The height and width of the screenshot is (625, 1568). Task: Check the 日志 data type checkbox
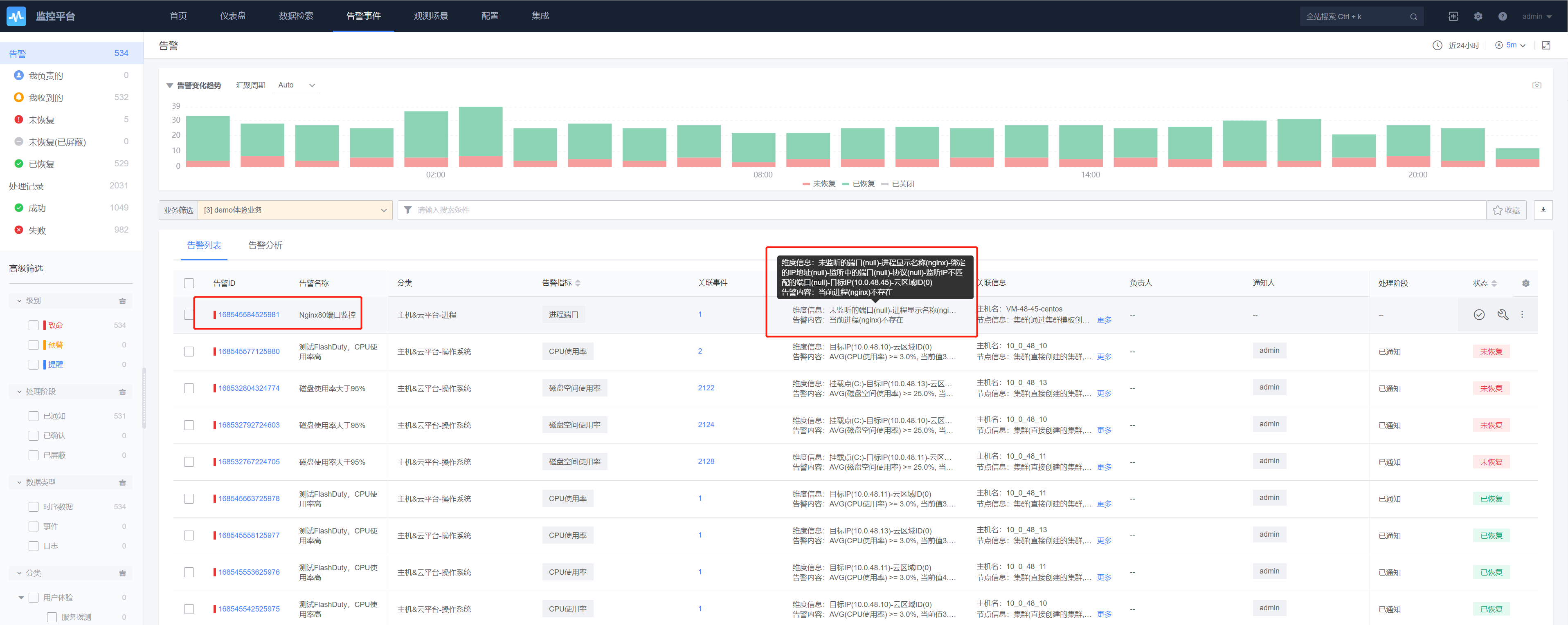coord(34,546)
